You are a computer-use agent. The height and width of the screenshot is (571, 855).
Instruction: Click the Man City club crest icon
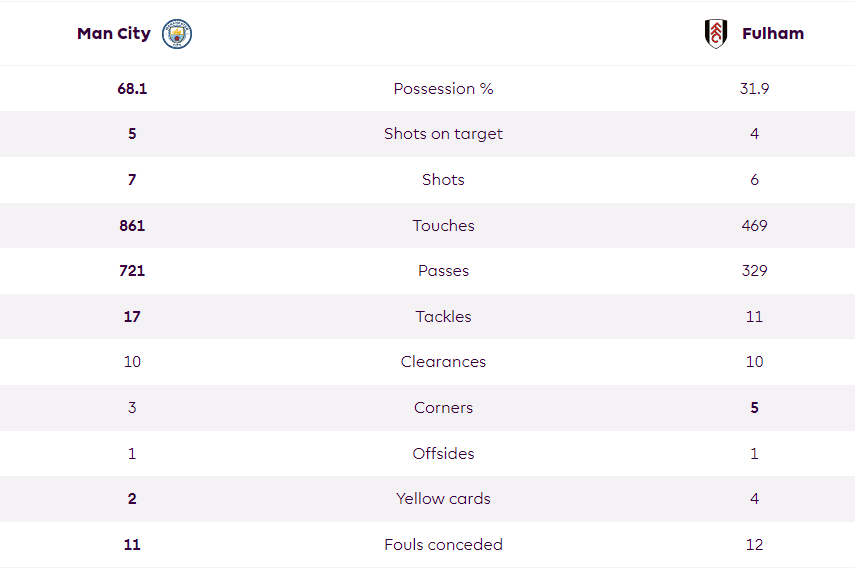coord(177,34)
